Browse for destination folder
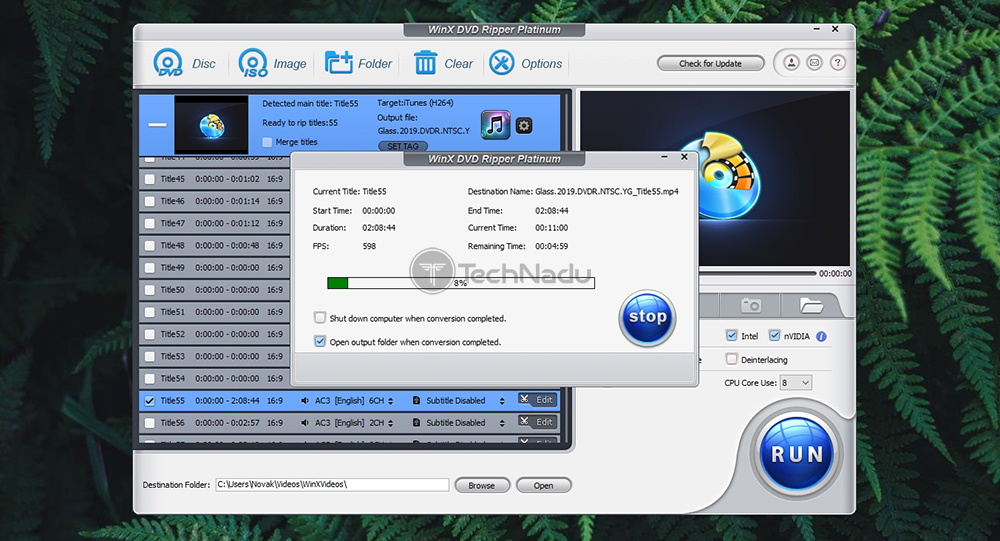The image size is (1000, 541). tap(482, 485)
